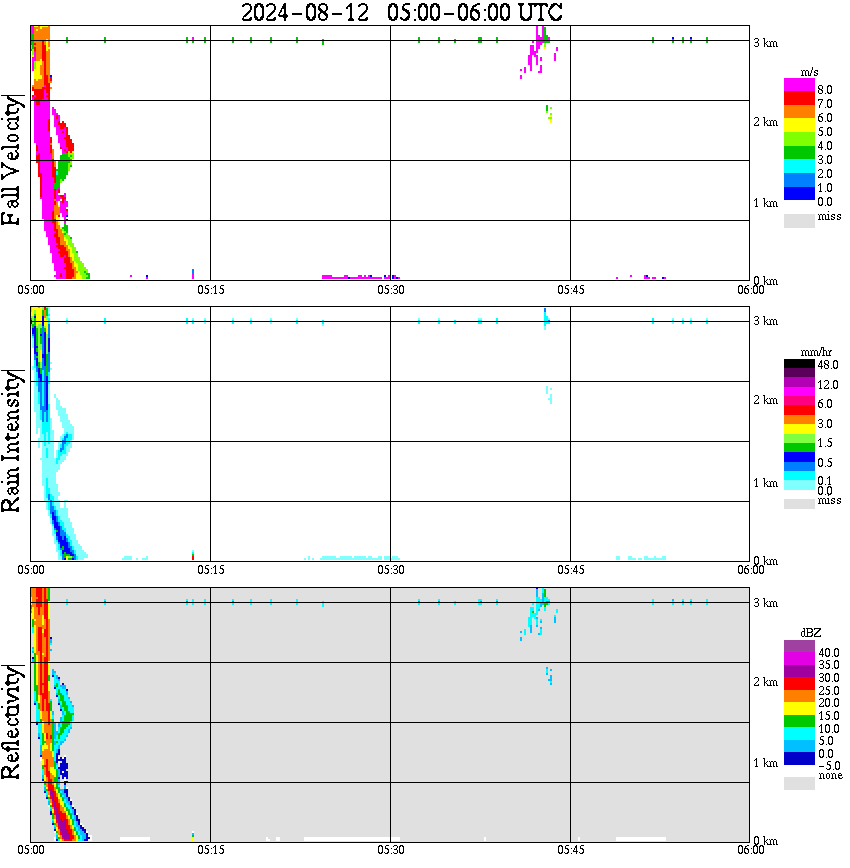Screen dimensions: 850x868
Task: Click the m/s unit label
Action: click(x=809, y=72)
